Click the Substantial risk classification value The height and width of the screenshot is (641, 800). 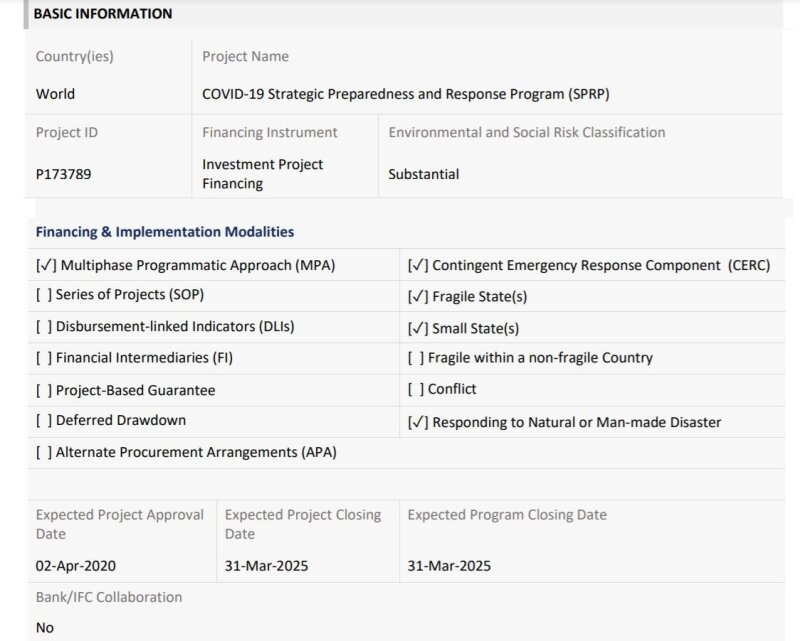coord(423,174)
